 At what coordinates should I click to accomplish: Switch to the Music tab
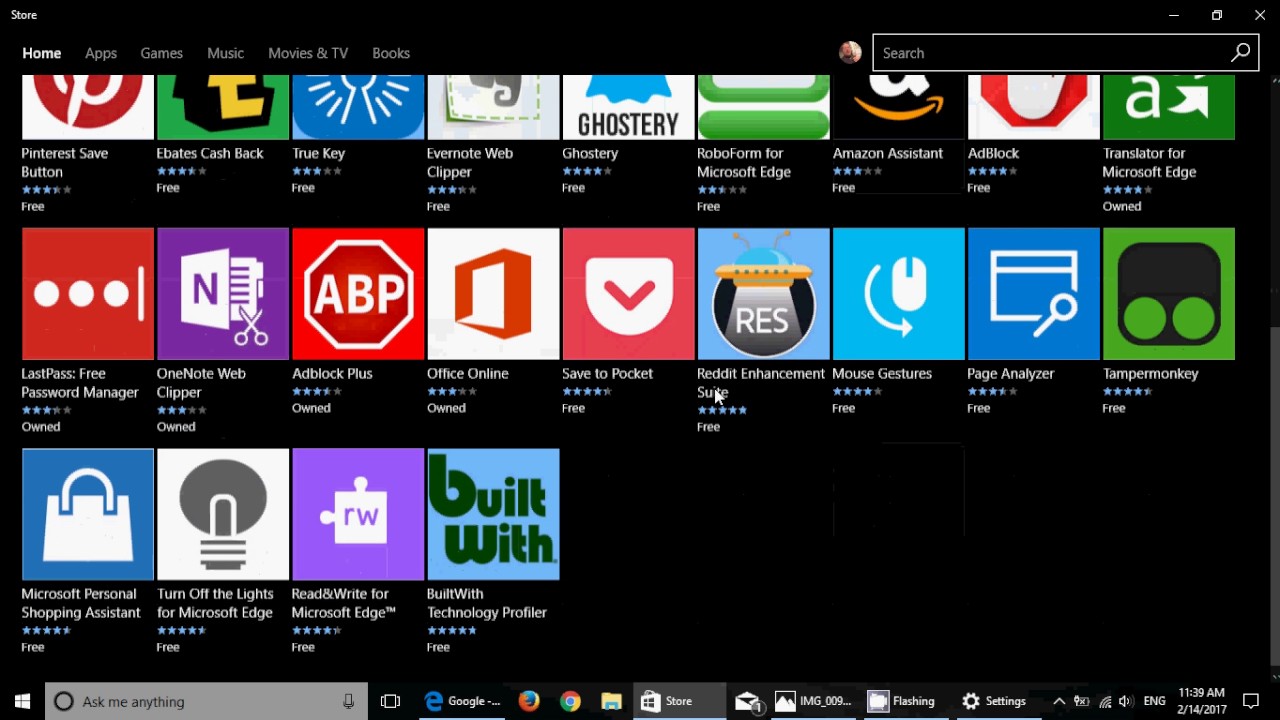pos(225,53)
